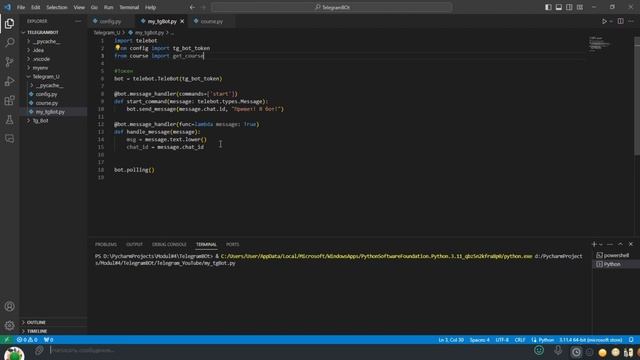Toggle Secondary Side Bar layout
This screenshot has width=640, height=360.
point(569,7)
